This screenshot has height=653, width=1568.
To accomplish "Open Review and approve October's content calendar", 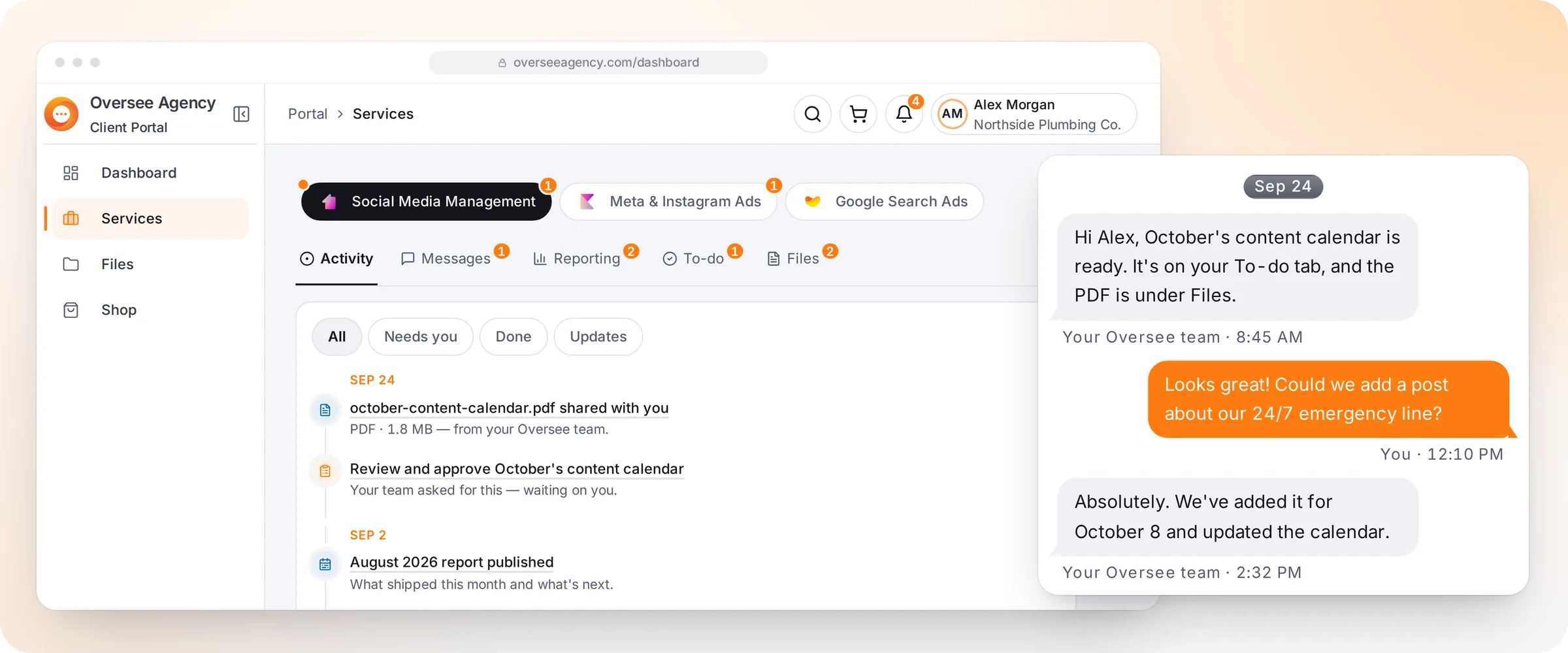I will (517, 469).
